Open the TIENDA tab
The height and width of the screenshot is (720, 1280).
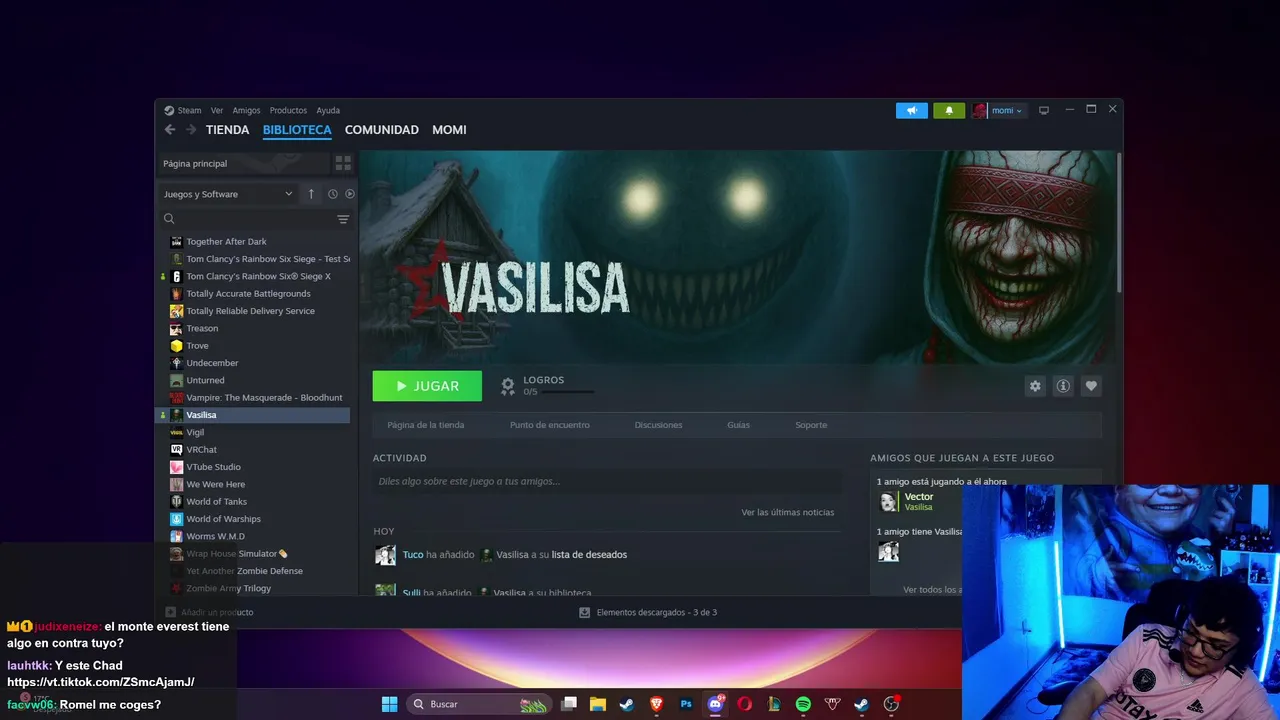[x=227, y=130]
